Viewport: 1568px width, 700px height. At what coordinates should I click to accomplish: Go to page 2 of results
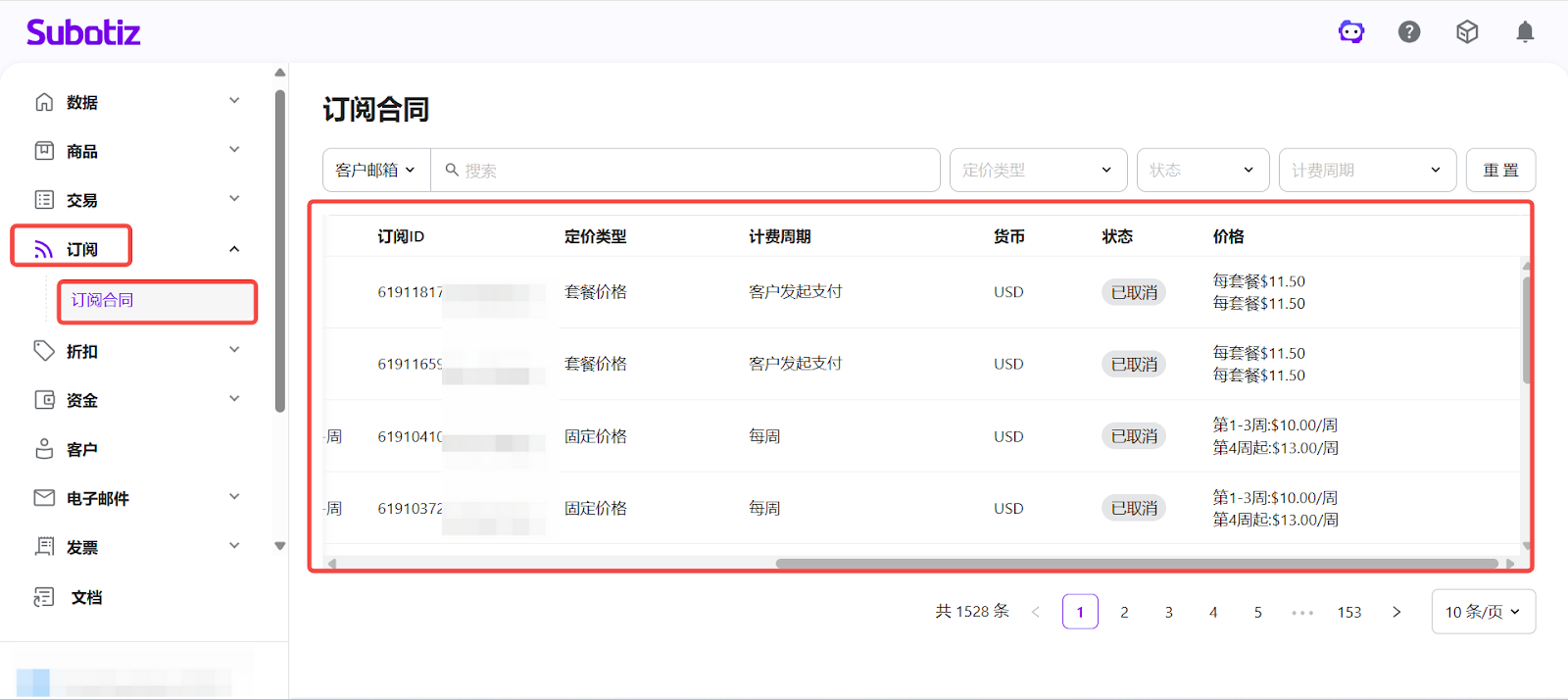(1124, 612)
